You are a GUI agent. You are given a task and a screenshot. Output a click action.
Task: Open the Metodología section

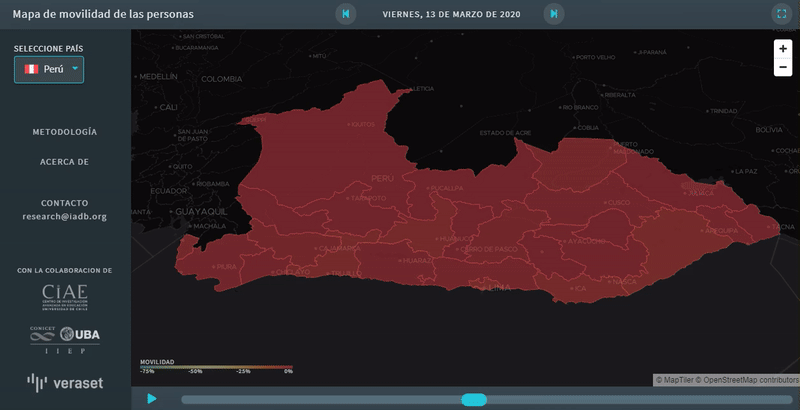coord(64,132)
